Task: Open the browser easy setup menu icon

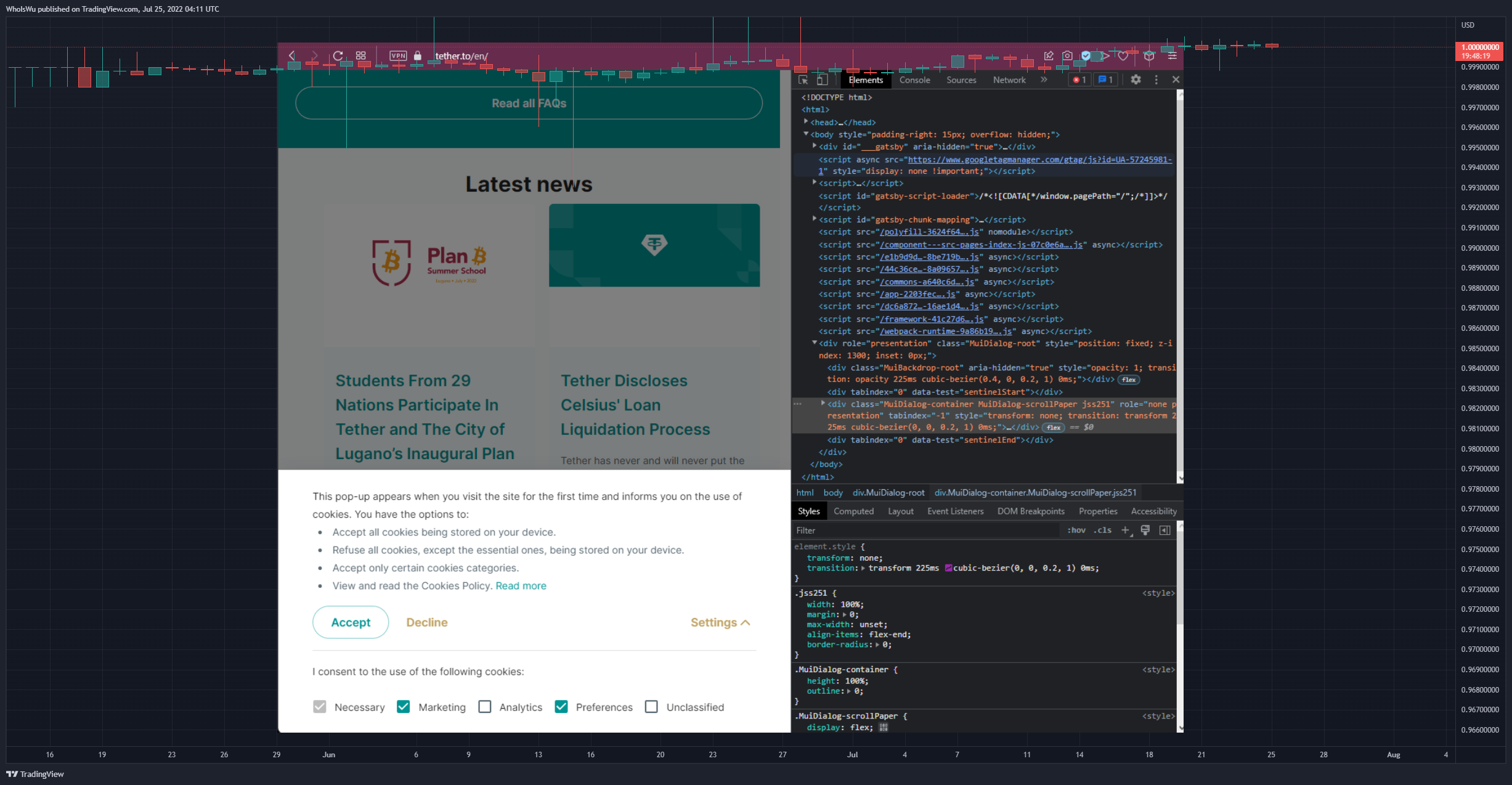Action: coord(1172,56)
